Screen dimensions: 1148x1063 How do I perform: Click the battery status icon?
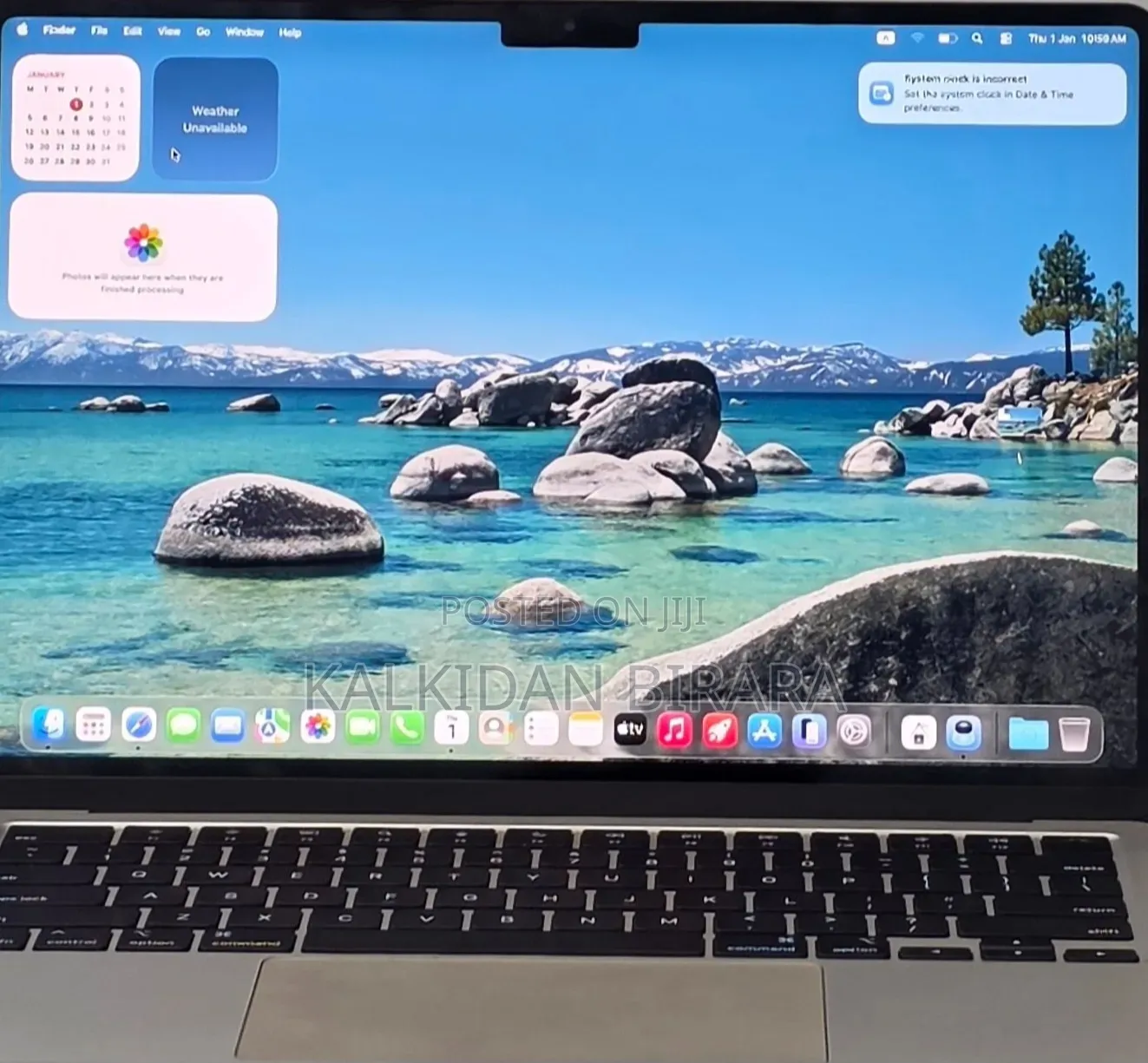click(x=948, y=38)
